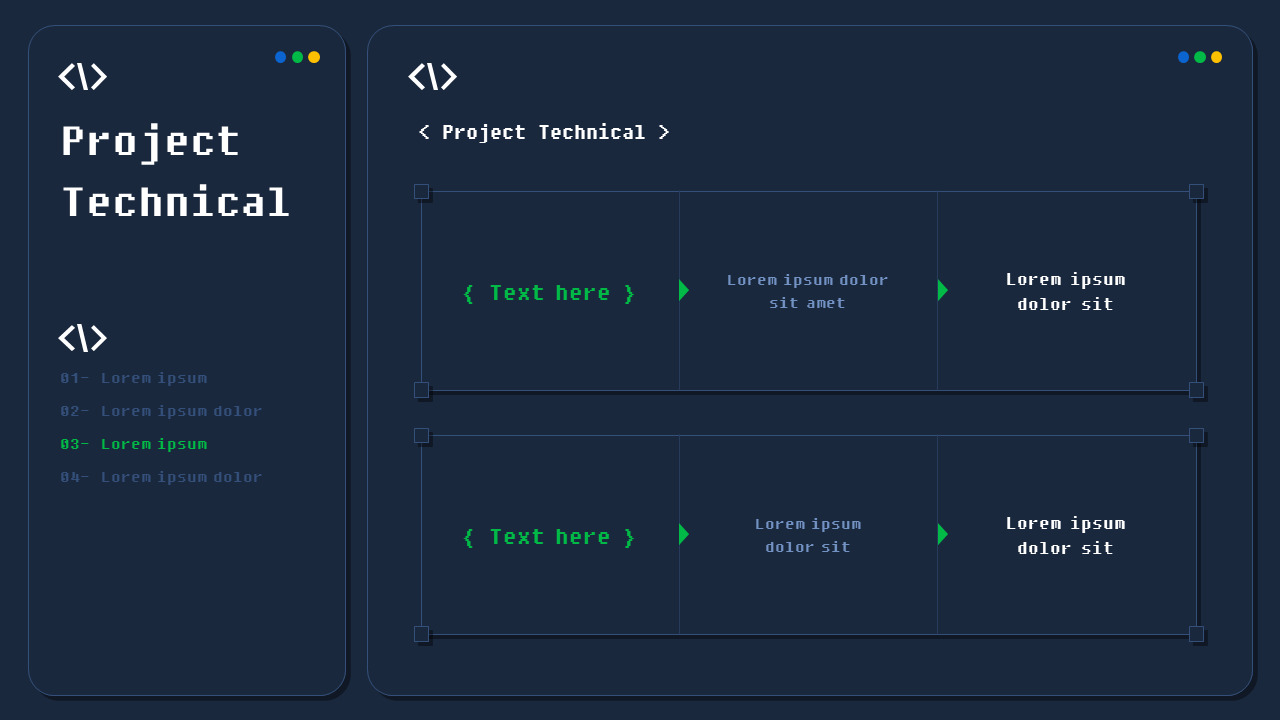
Task: Click the left angle bracket beside 'Project Technical' heading
Action: [422, 132]
